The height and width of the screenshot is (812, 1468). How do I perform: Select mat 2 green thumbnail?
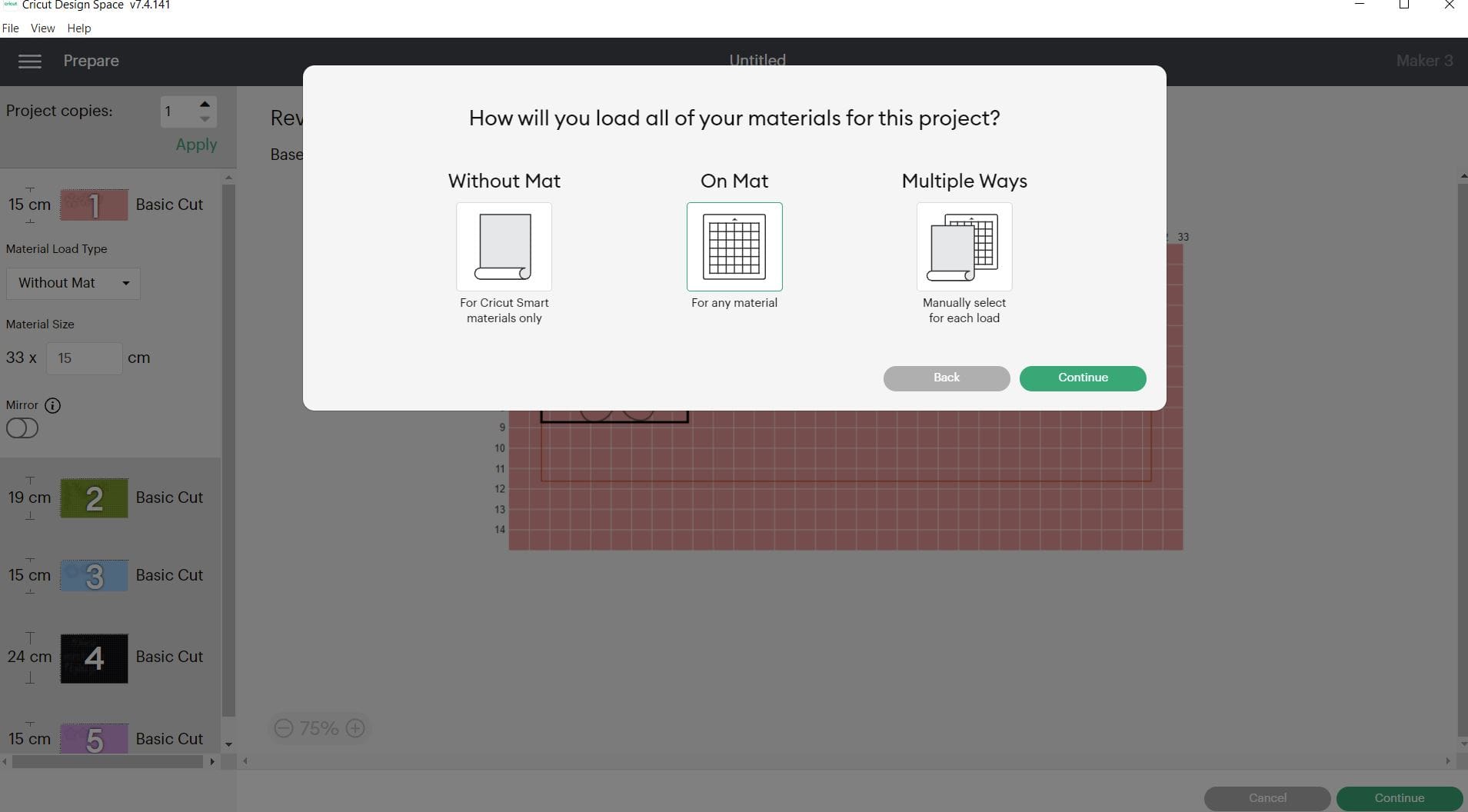pos(94,498)
